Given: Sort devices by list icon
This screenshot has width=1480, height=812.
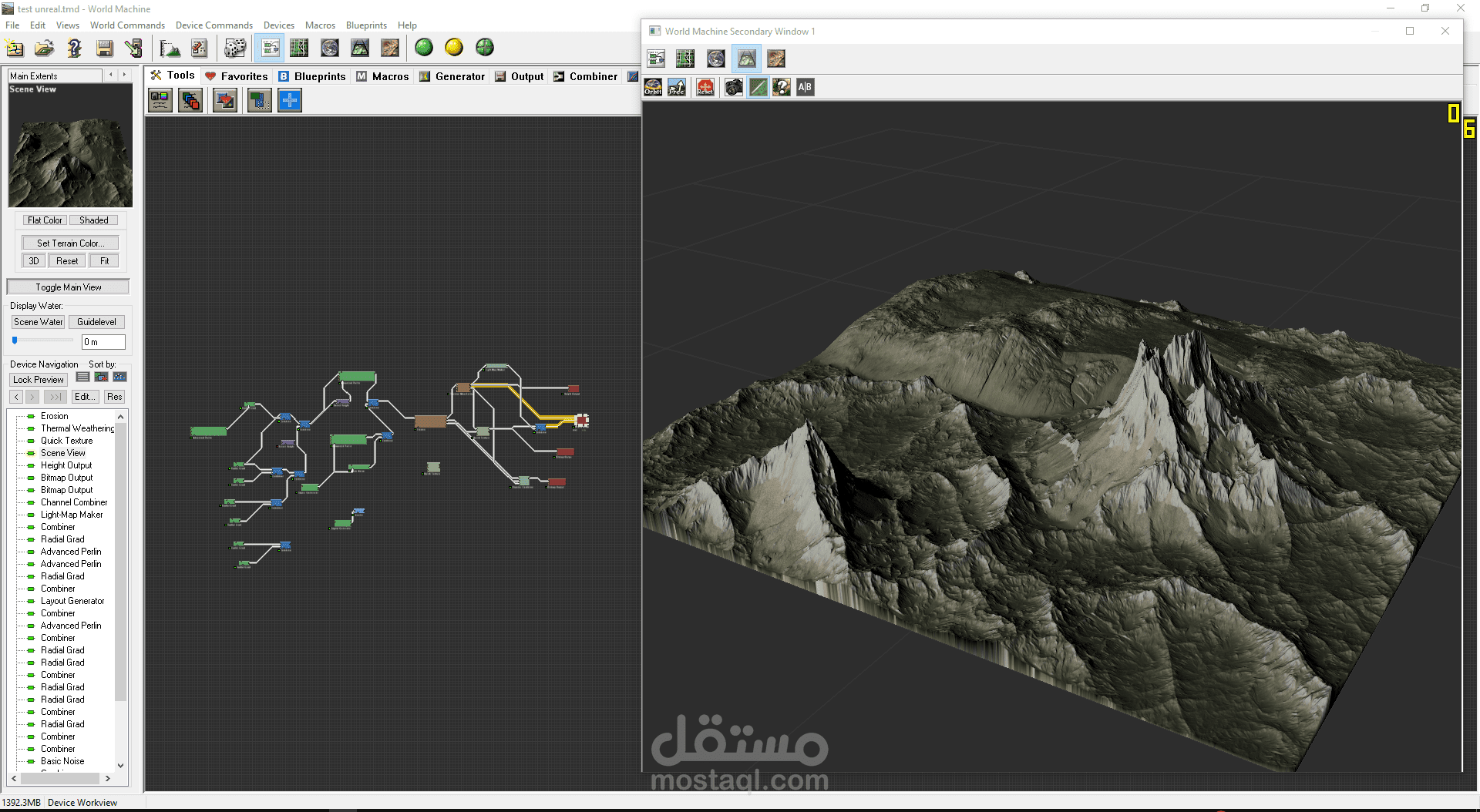Looking at the screenshot, I should coord(82,377).
